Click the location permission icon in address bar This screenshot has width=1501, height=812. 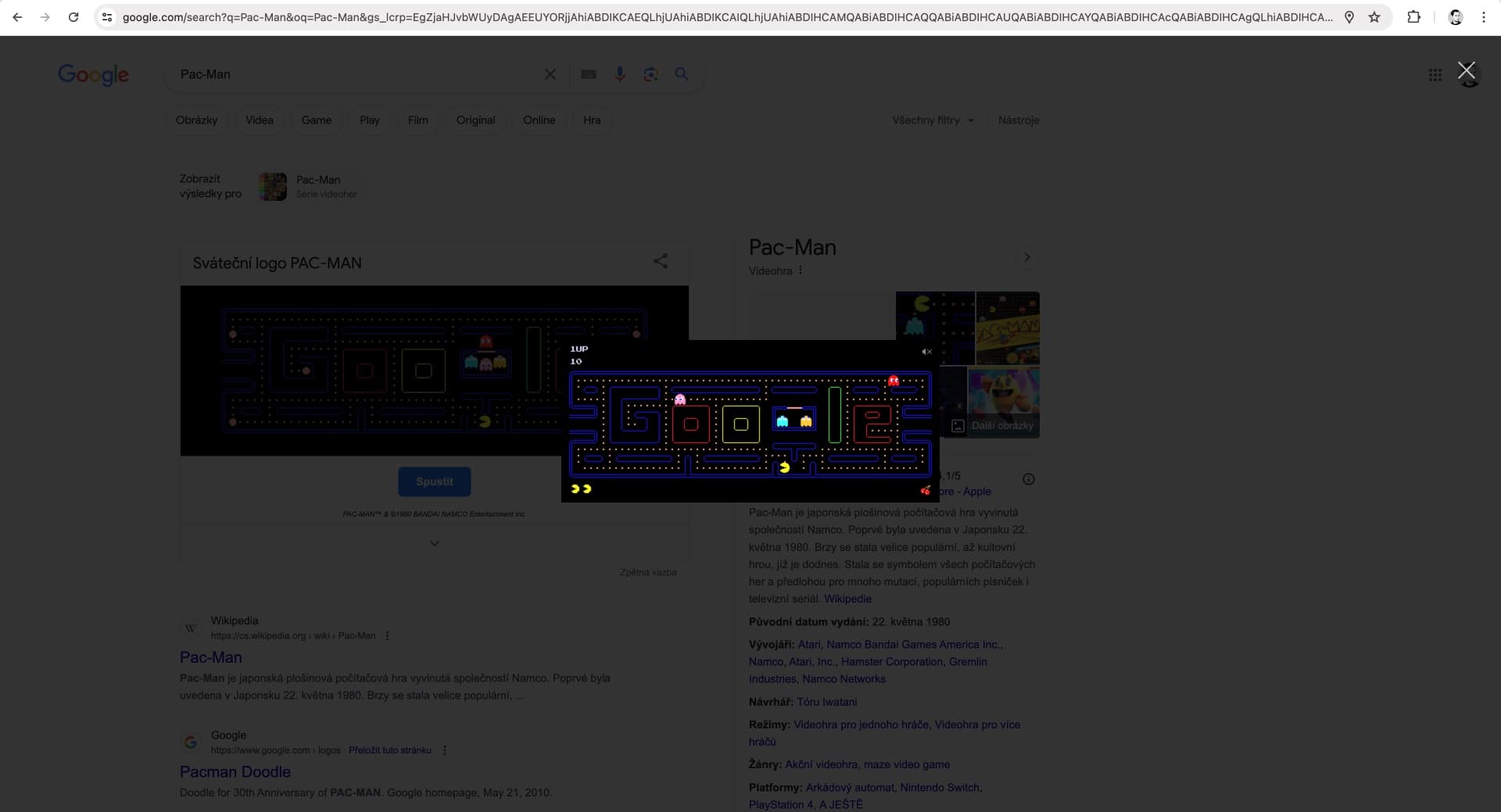tap(1349, 17)
